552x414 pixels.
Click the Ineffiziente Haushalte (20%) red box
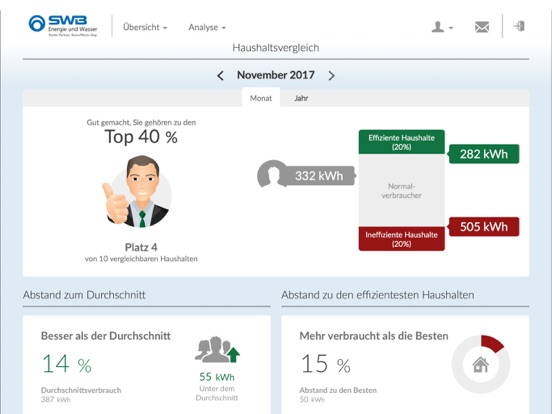pos(401,239)
